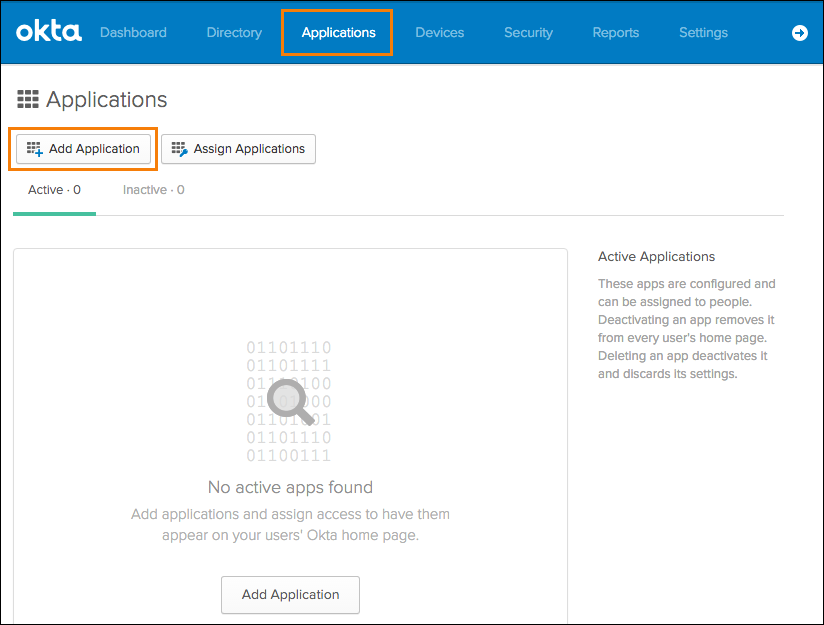824x625 pixels.
Task: Click the 'No active apps found' text
Action: tap(290, 487)
